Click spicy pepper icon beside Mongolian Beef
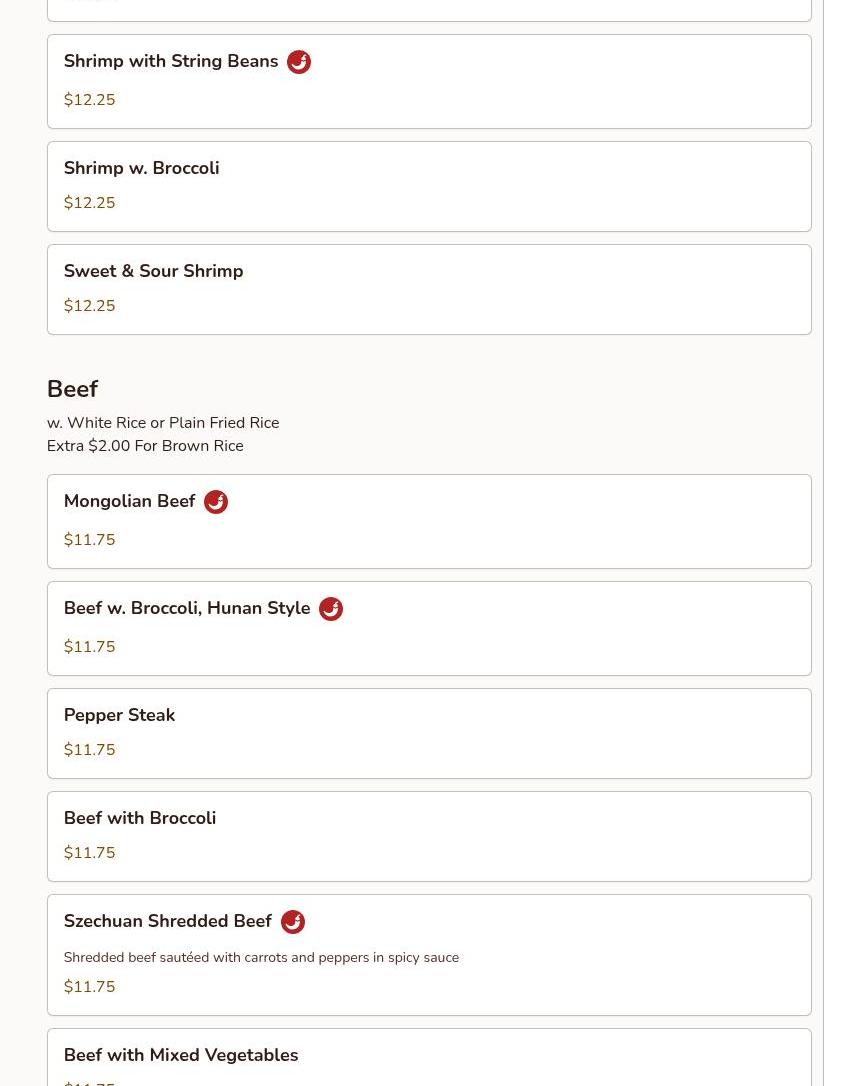This screenshot has height=1086, width=844. point(215,502)
